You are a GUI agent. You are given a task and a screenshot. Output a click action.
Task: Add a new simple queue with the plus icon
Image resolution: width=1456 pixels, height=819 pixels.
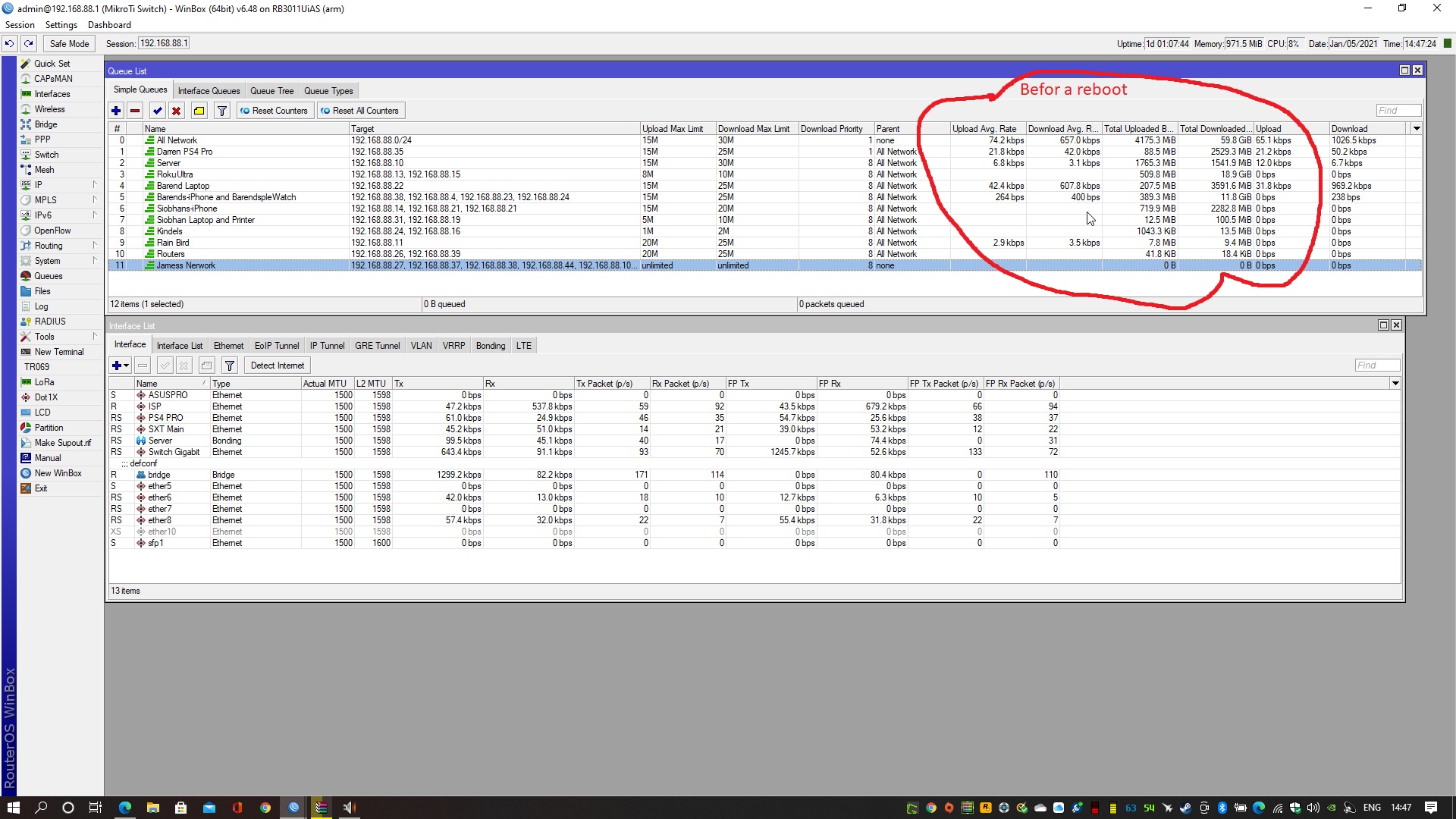(x=116, y=110)
